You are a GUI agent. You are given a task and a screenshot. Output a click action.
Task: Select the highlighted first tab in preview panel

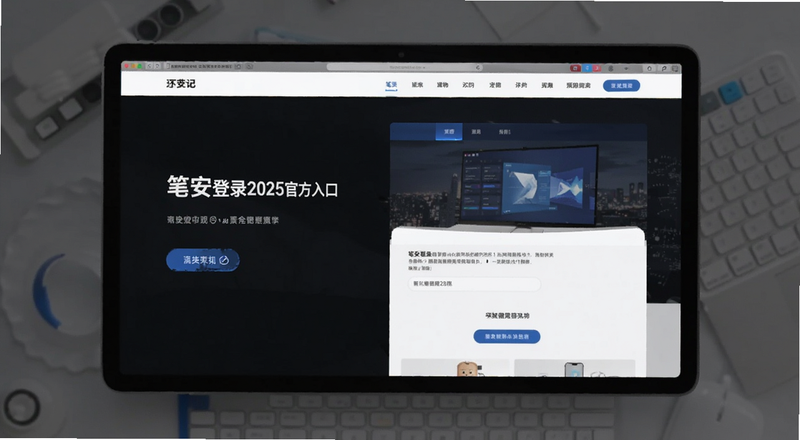[449, 132]
